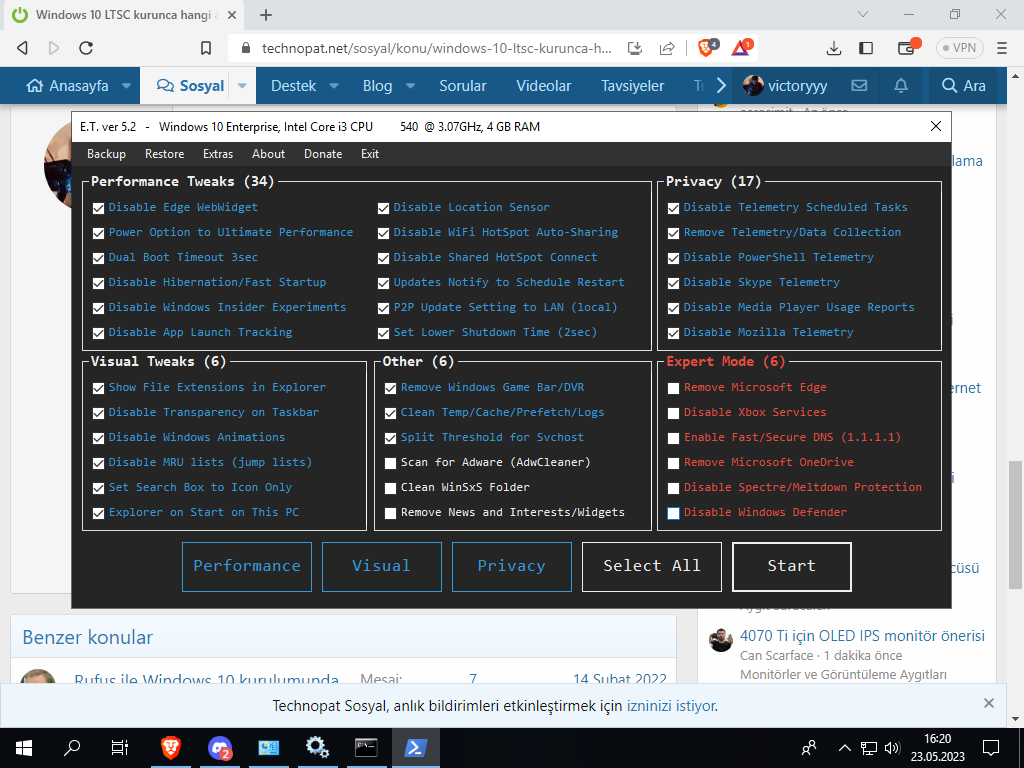This screenshot has width=1024, height=768.
Task: Toggle Disable Skype Telemetry checkbox
Action: [x=673, y=283]
